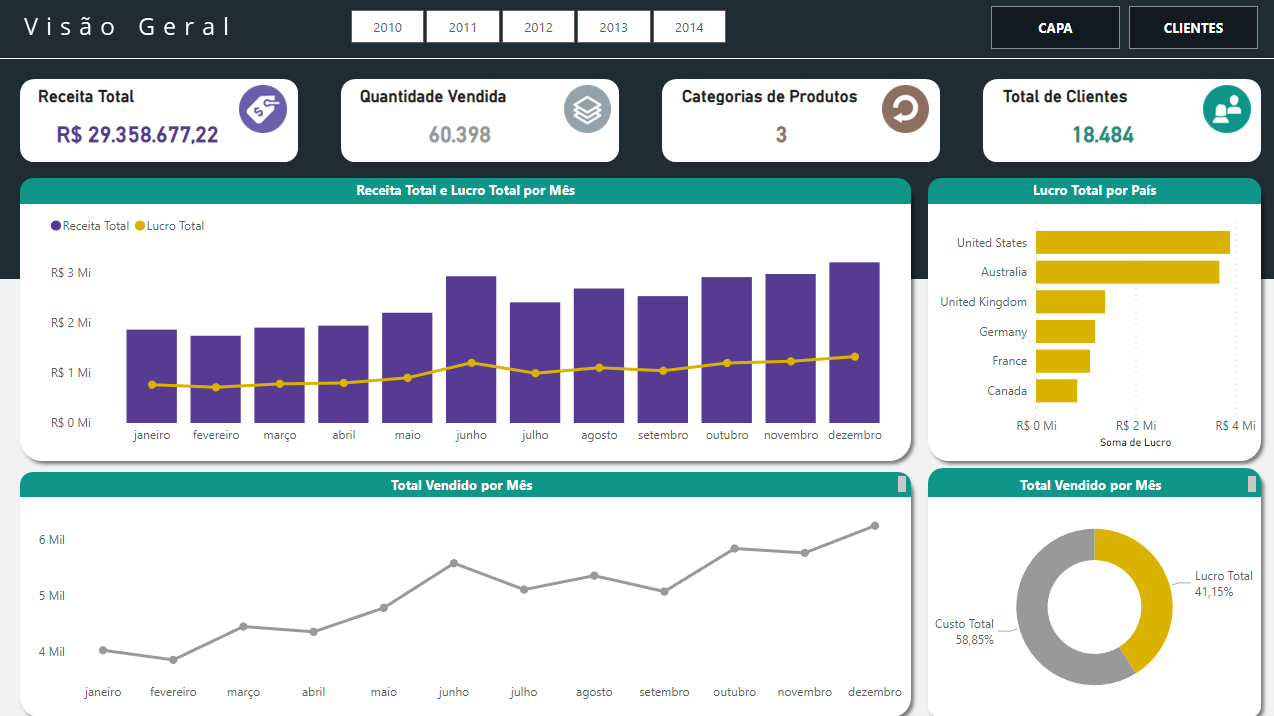Click the purple Receita Total legend marker
This screenshot has height=716, width=1274.
tap(57, 226)
